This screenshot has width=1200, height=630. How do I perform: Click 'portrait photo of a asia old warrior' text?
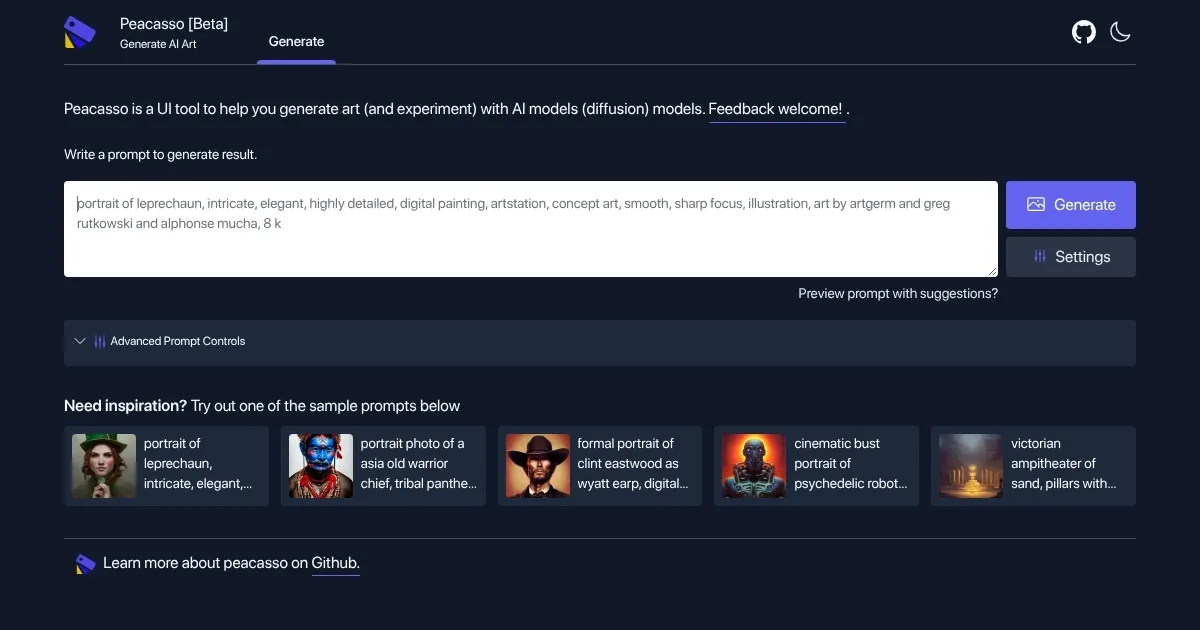pos(419,464)
